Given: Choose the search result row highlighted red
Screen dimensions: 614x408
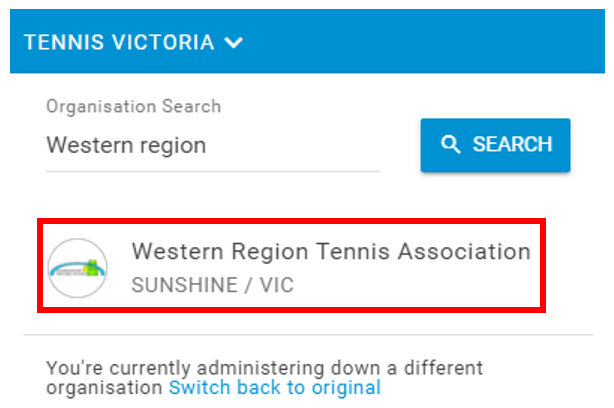Looking at the screenshot, I should [x=291, y=266].
